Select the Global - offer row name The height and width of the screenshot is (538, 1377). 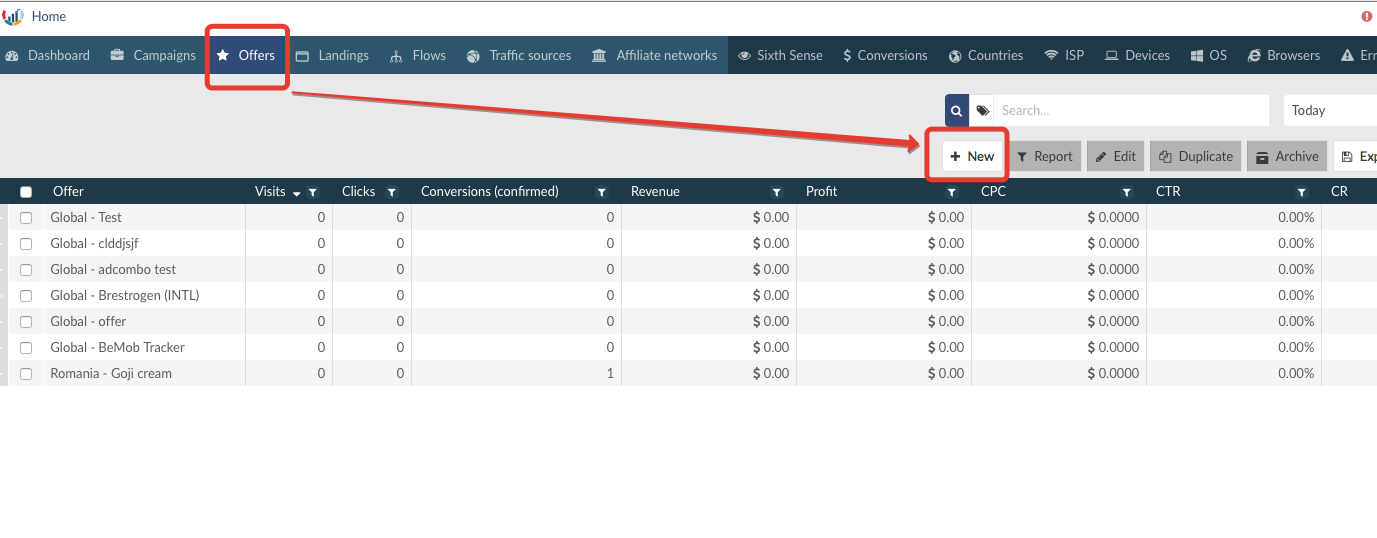pos(88,322)
